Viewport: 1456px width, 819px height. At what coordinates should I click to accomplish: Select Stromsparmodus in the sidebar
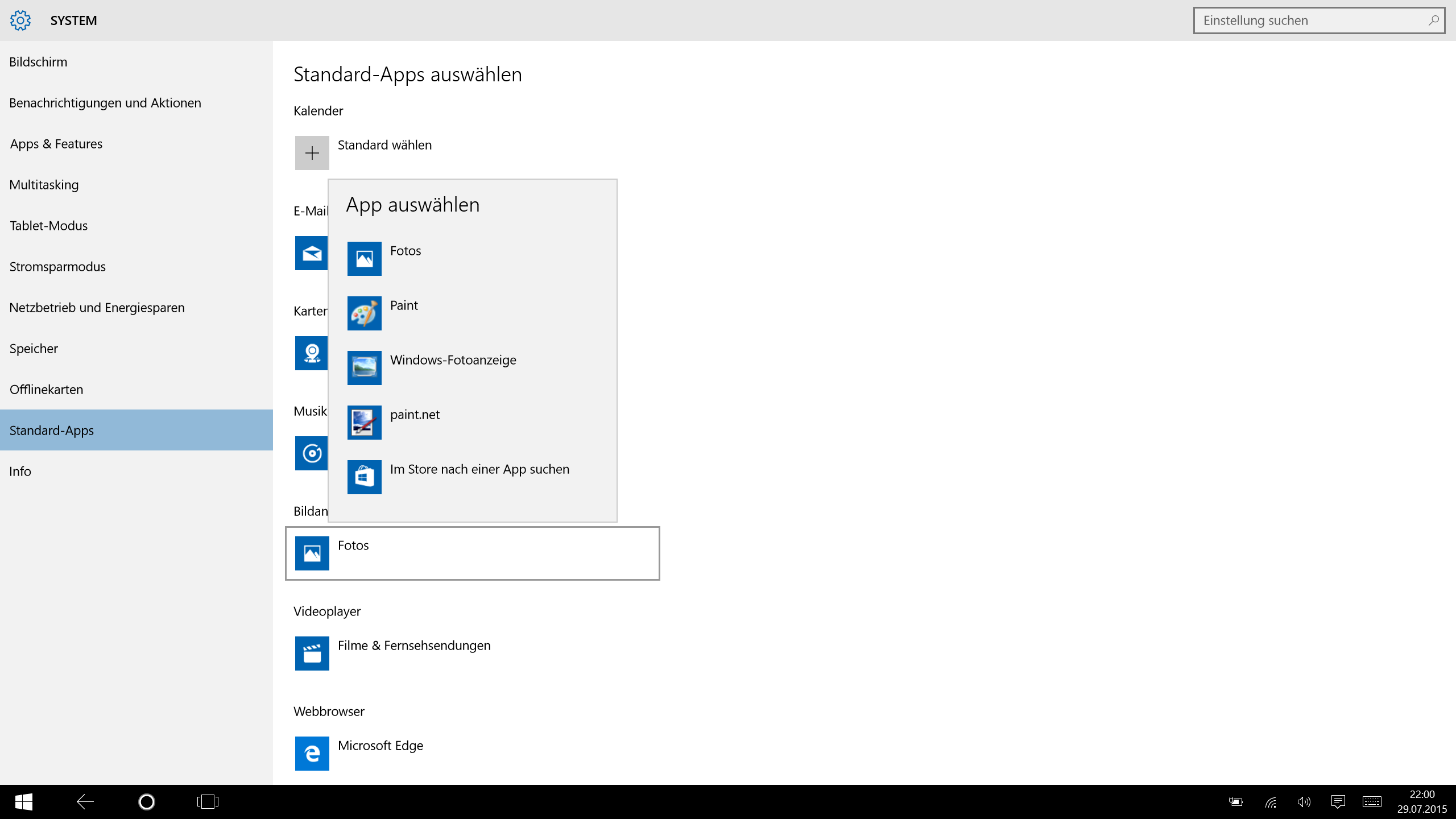(x=136, y=266)
